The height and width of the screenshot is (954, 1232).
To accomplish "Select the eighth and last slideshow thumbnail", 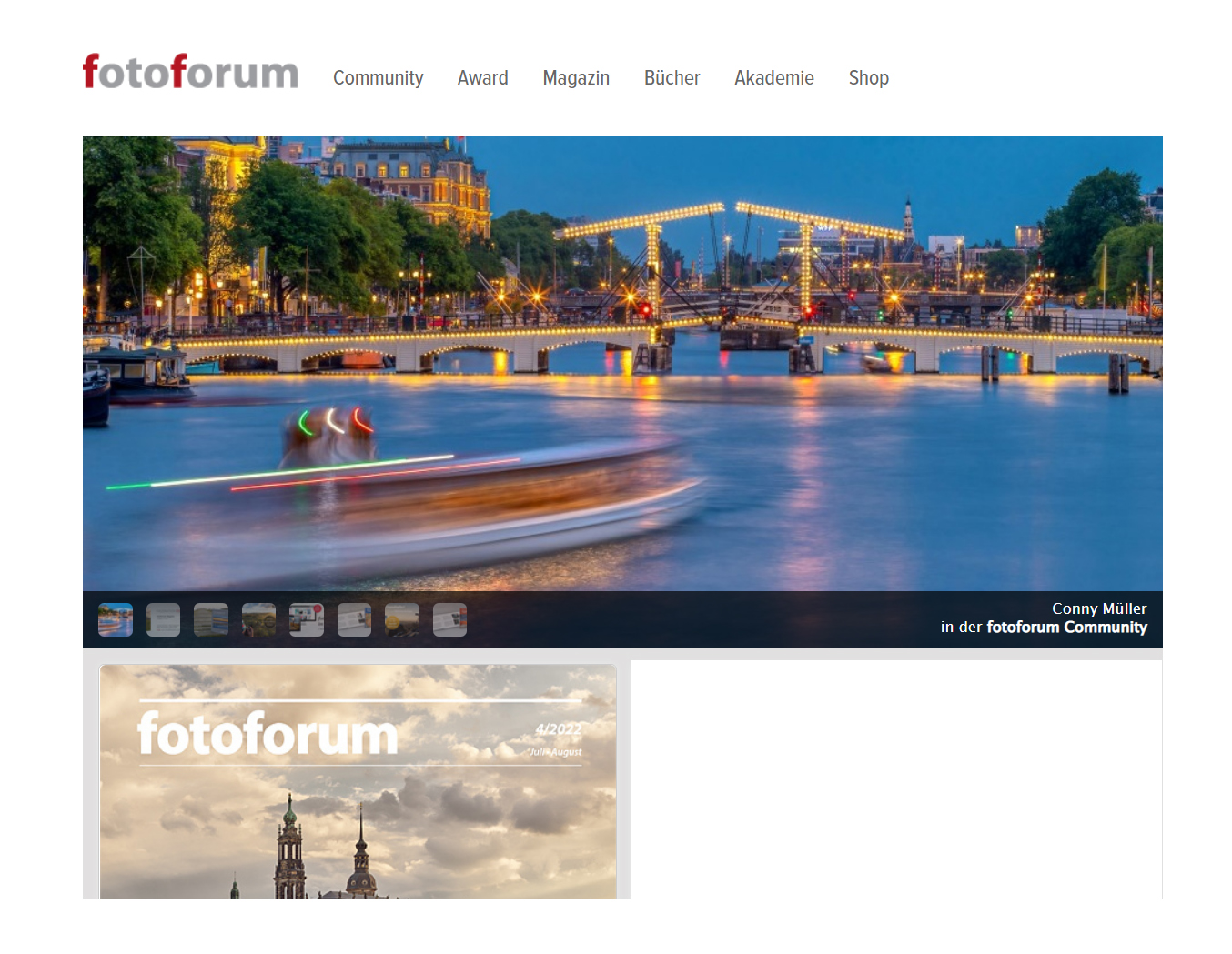I will click(x=449, y=620).
